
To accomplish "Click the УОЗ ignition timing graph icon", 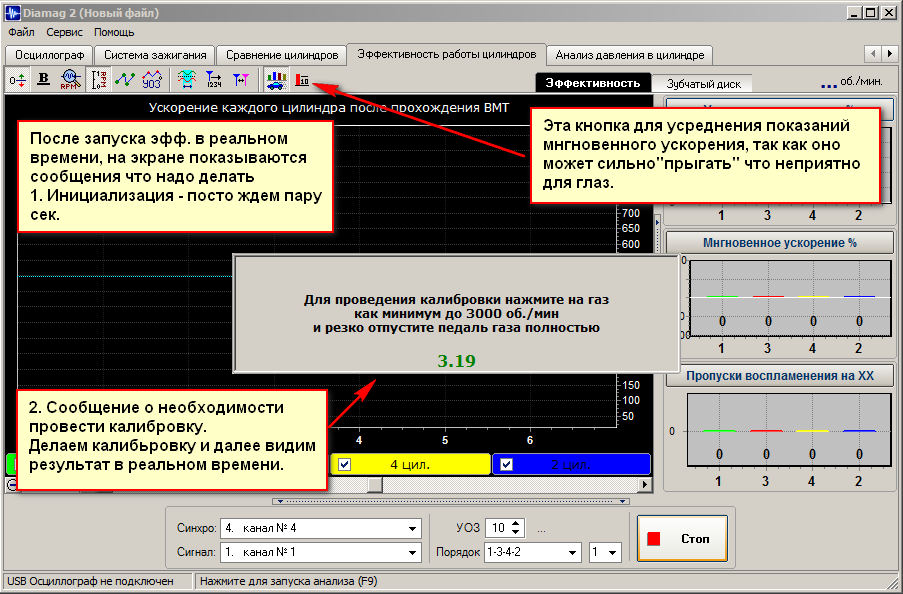I will pos(152,80).
